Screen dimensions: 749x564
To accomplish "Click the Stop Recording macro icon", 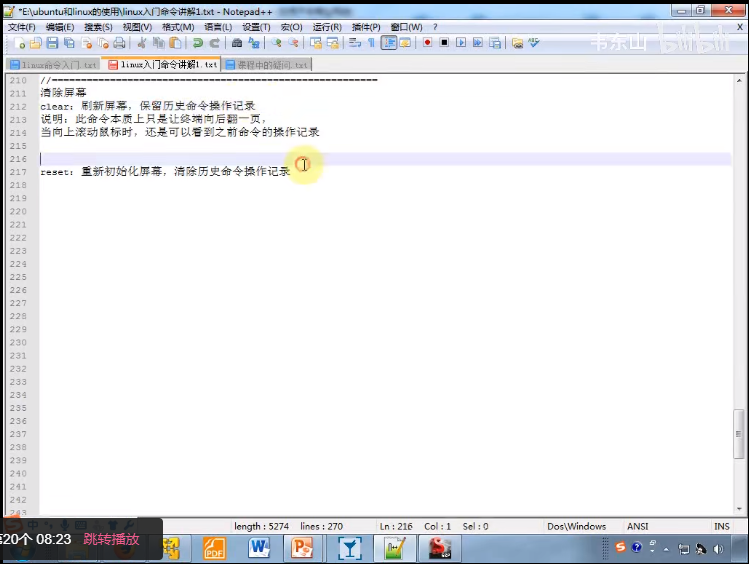I will (x=444, y=43).
